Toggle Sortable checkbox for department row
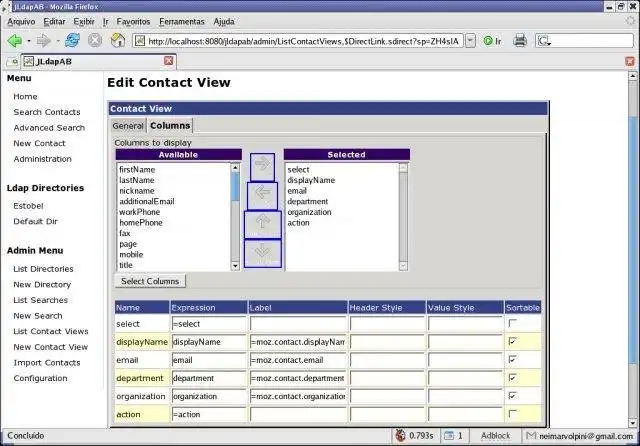This screenshot has width=640, height=446. pyautogui.click(x=512, y=377)
